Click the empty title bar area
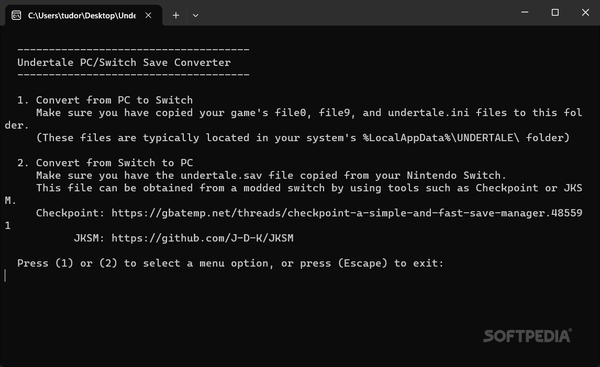600x367 pixels. point(356,12)
